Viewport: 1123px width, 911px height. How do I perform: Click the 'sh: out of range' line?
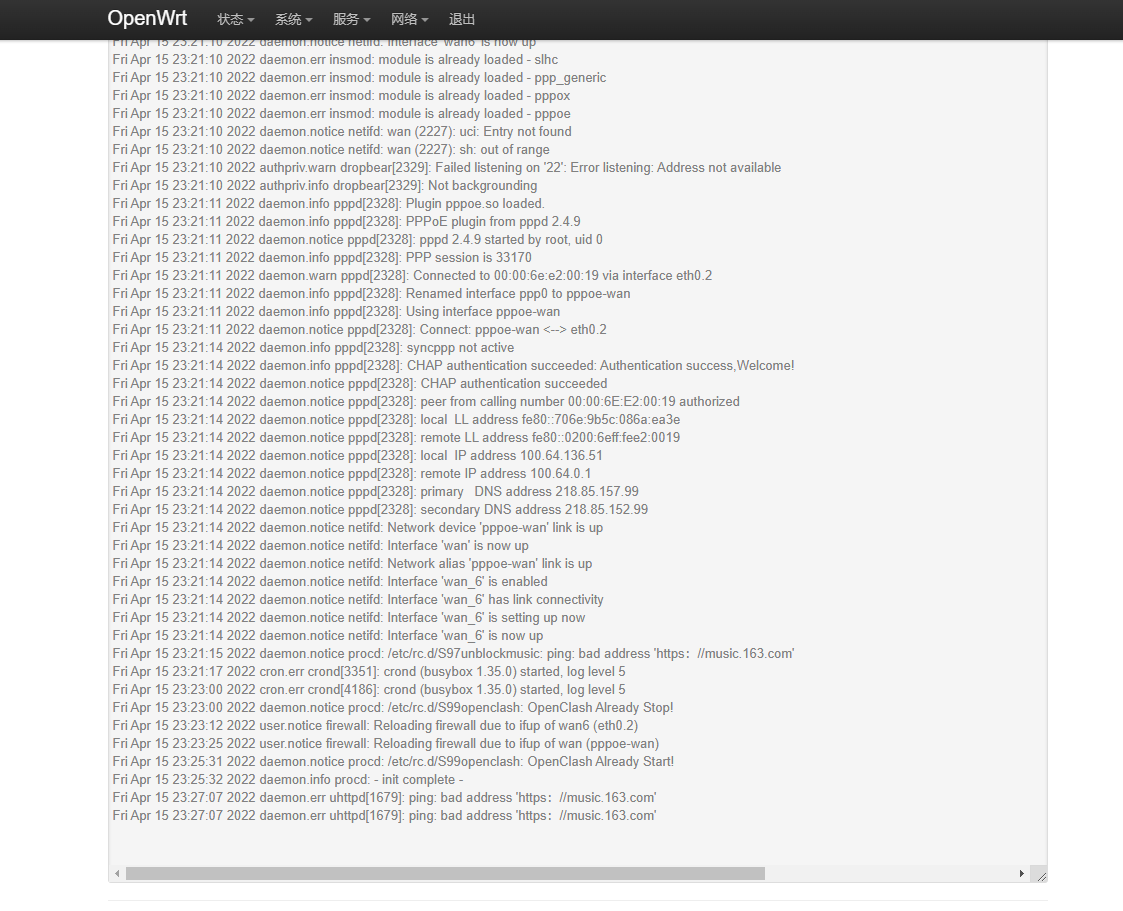(331, 149)
